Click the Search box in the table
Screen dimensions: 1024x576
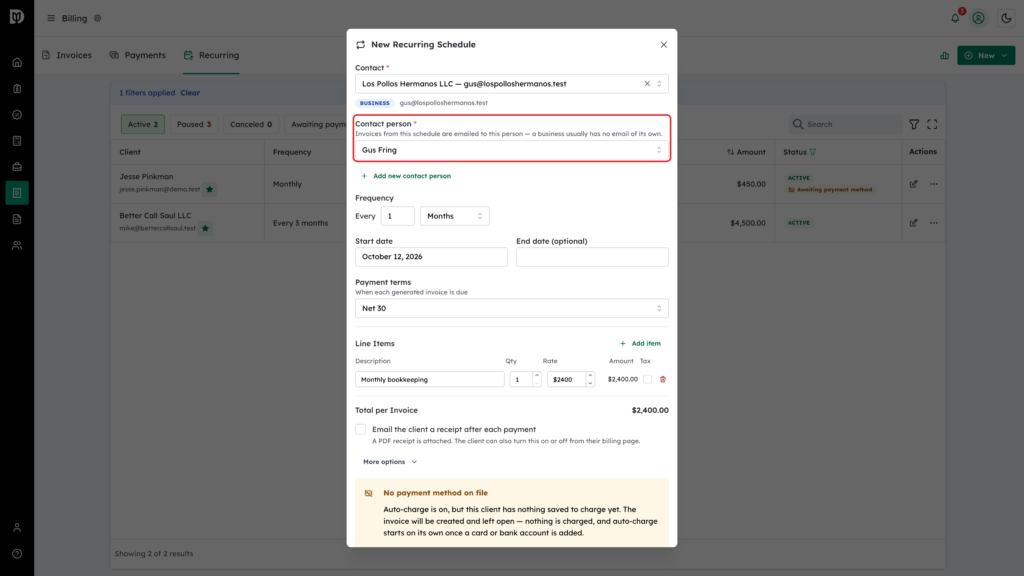[845, 124]
